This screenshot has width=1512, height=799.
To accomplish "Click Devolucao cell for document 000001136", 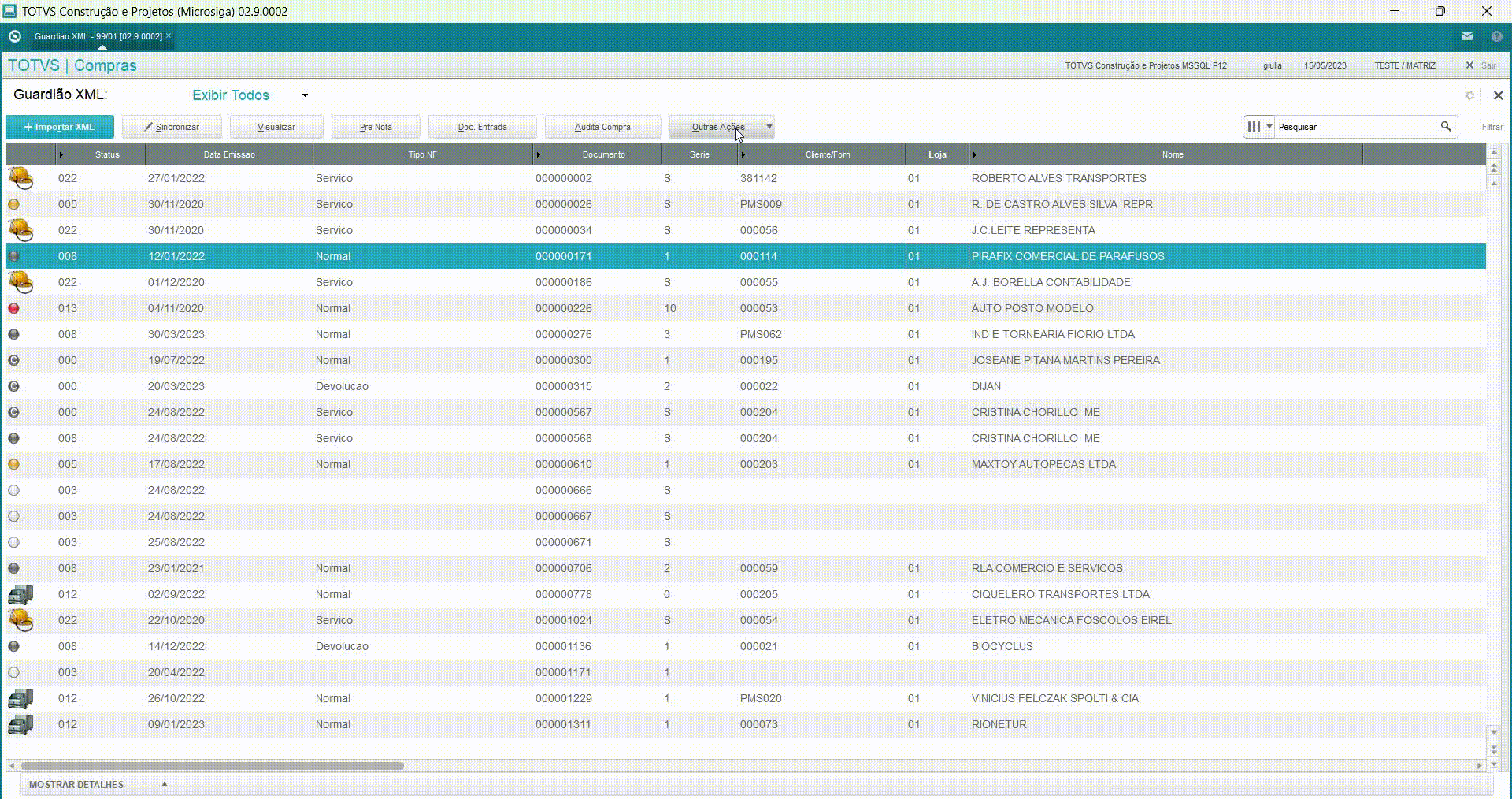I will [x=342, y=646].
